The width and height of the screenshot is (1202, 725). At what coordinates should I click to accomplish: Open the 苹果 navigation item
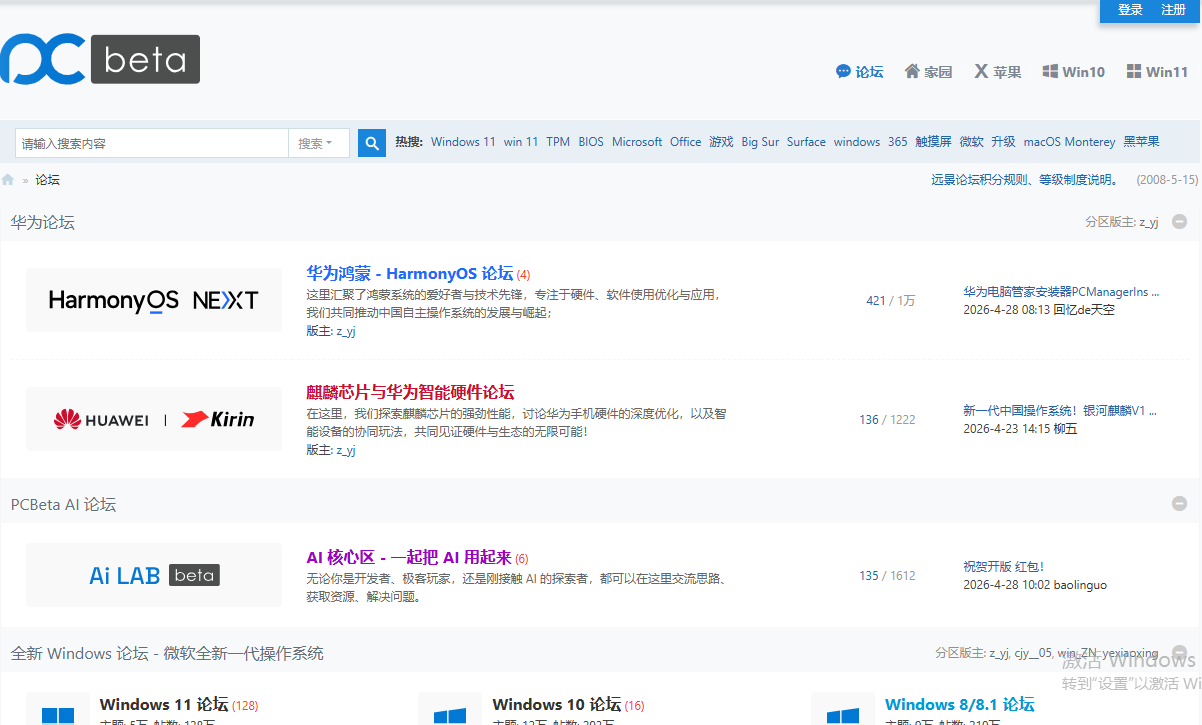point(998,72)
